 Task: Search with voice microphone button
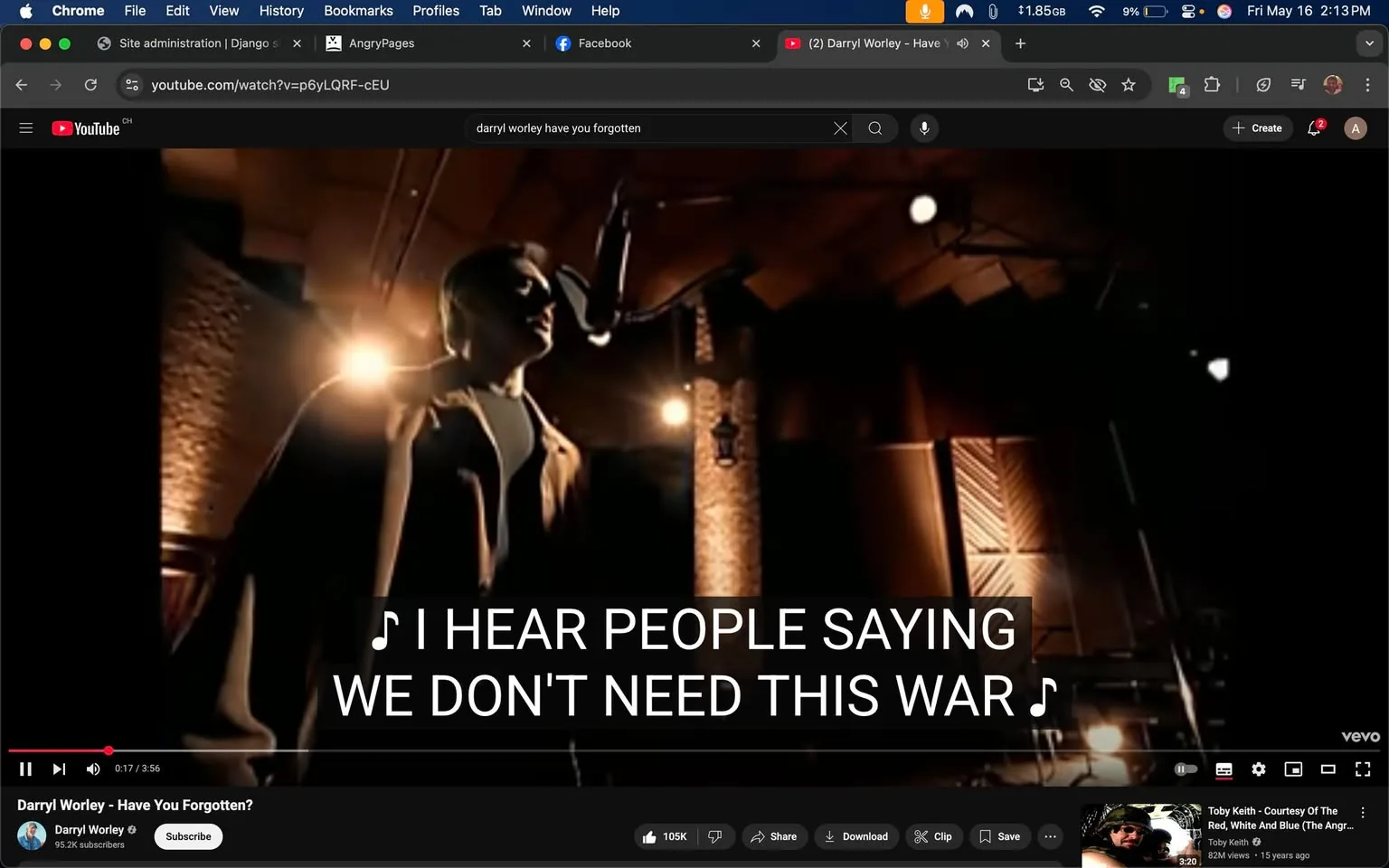[x=923, y=128]
